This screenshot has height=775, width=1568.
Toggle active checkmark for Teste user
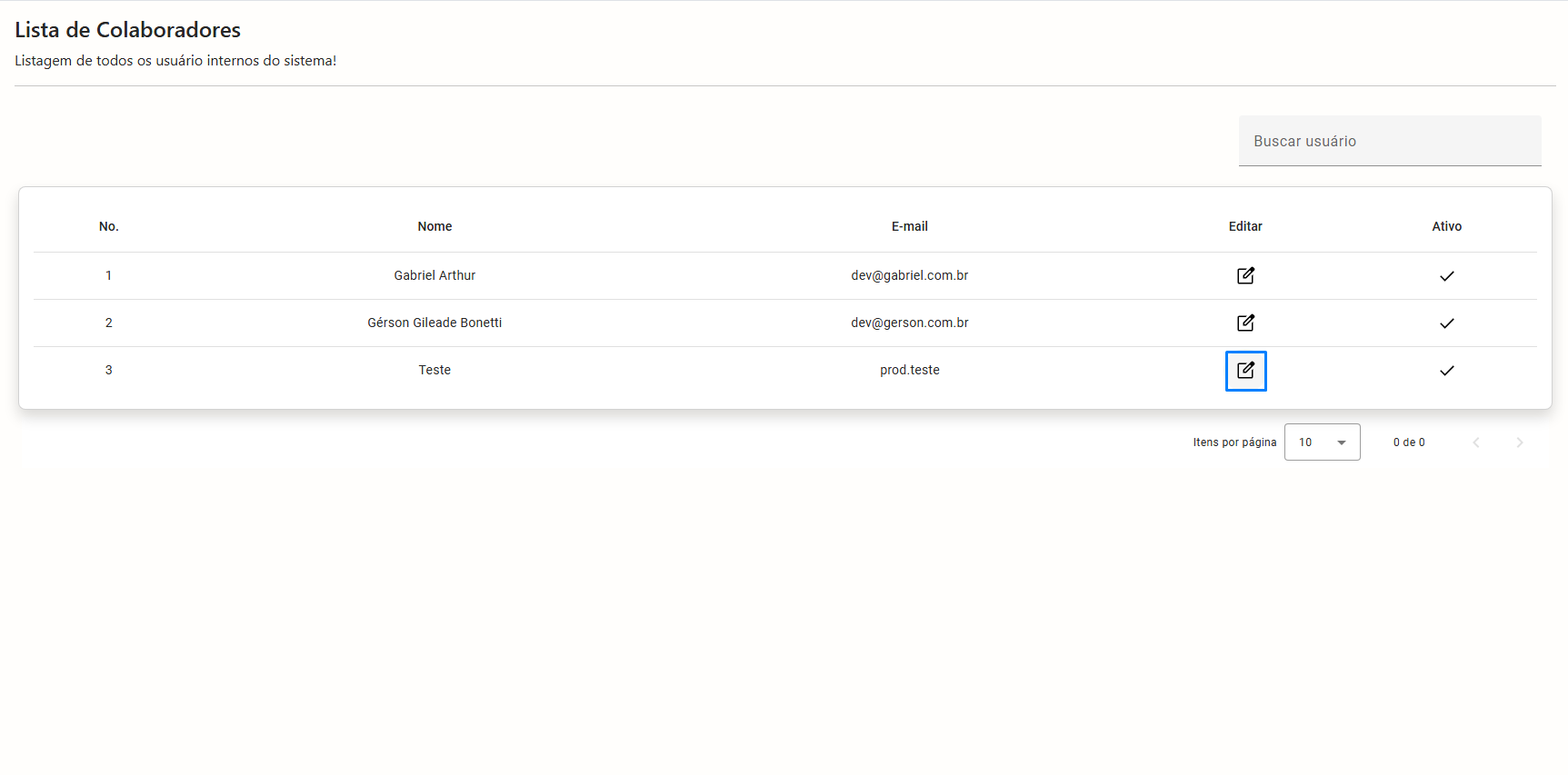(x=1446, y=371)
